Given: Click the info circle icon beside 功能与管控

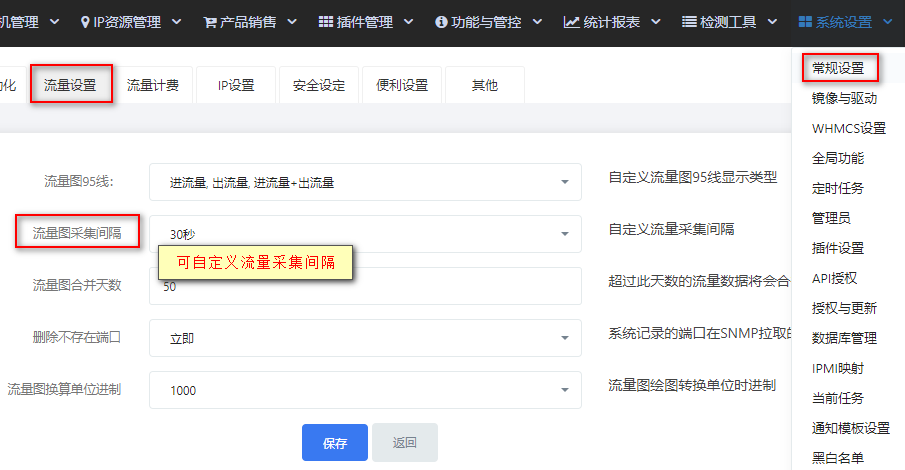Looking at the screenshot, I should coord(442,22).
